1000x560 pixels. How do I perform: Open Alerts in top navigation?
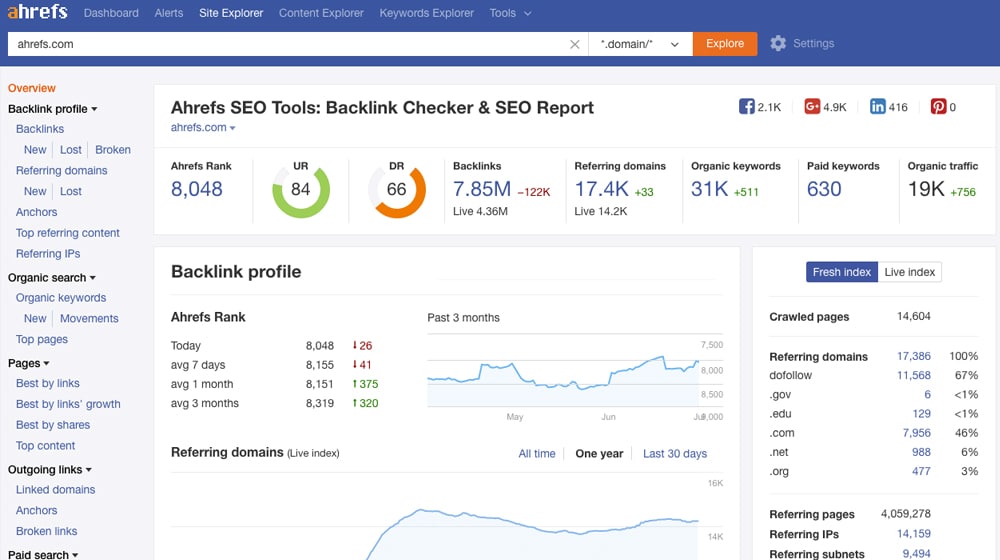168,13
